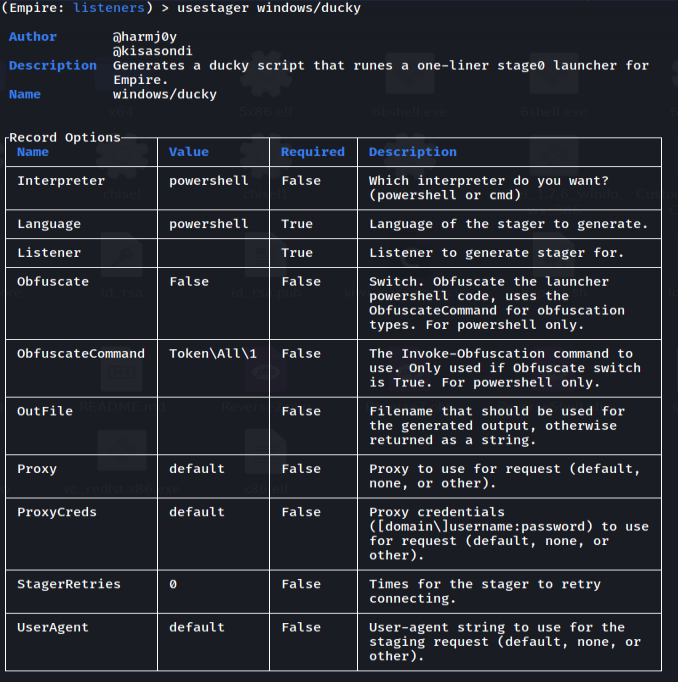Click the Language powershell value

(209, 224)
